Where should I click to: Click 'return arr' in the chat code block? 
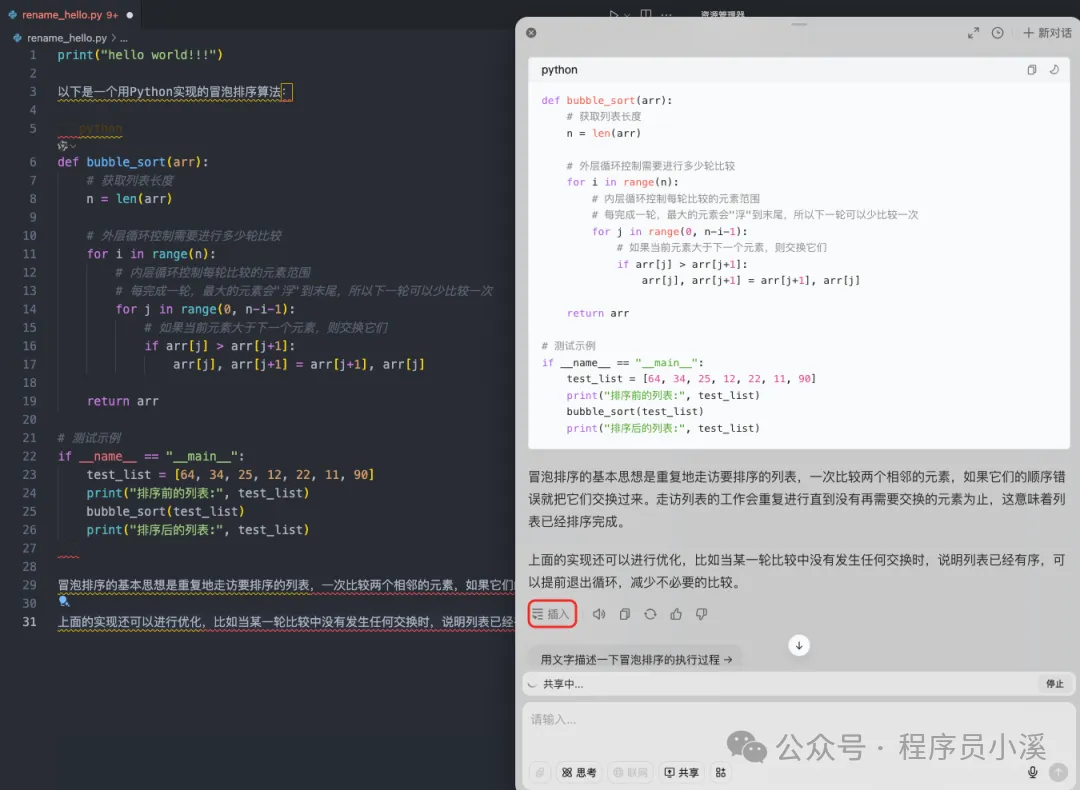pos(598,313)
